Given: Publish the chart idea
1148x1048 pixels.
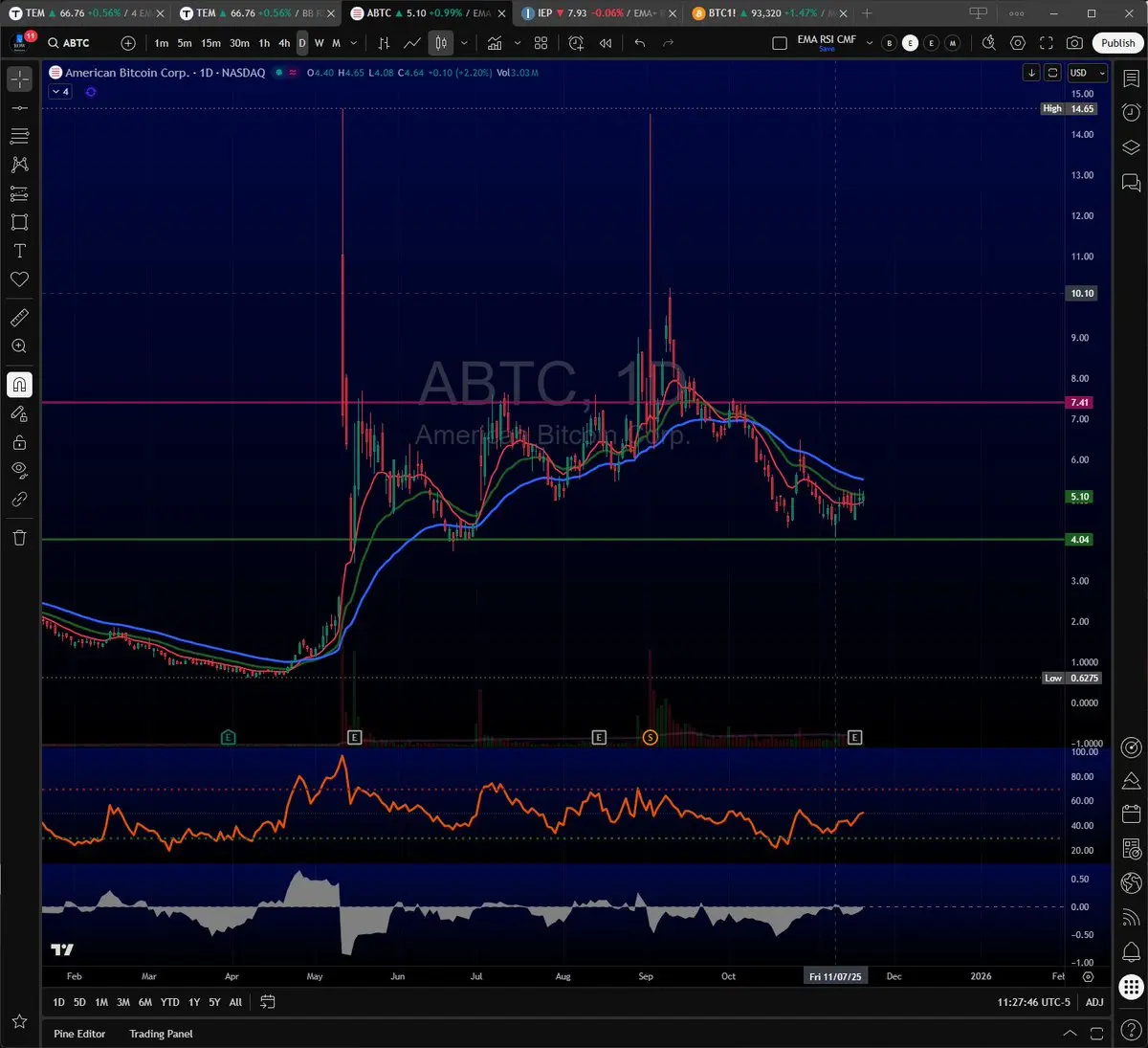Looking at the screenshot, I should [x=1117, y=43].
